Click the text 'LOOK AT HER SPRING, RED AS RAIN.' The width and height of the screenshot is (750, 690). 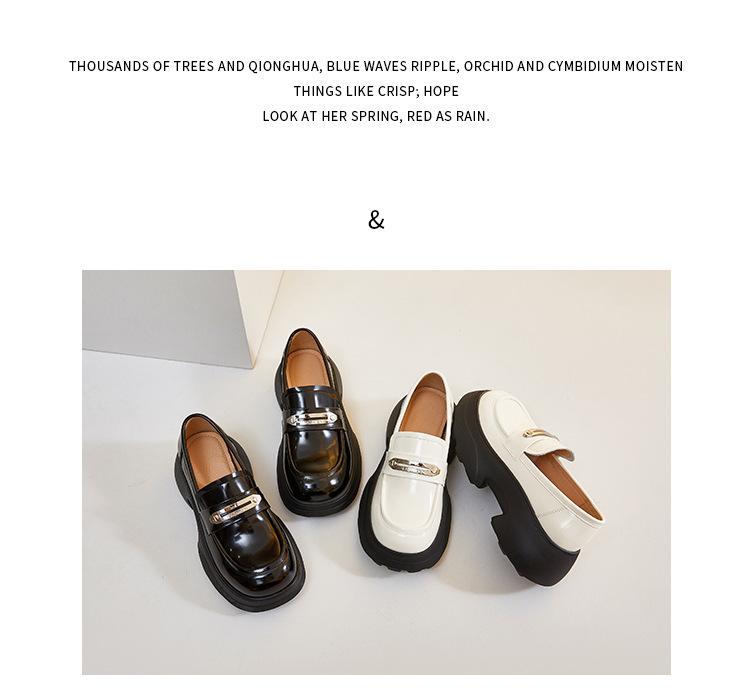(376, 116)
